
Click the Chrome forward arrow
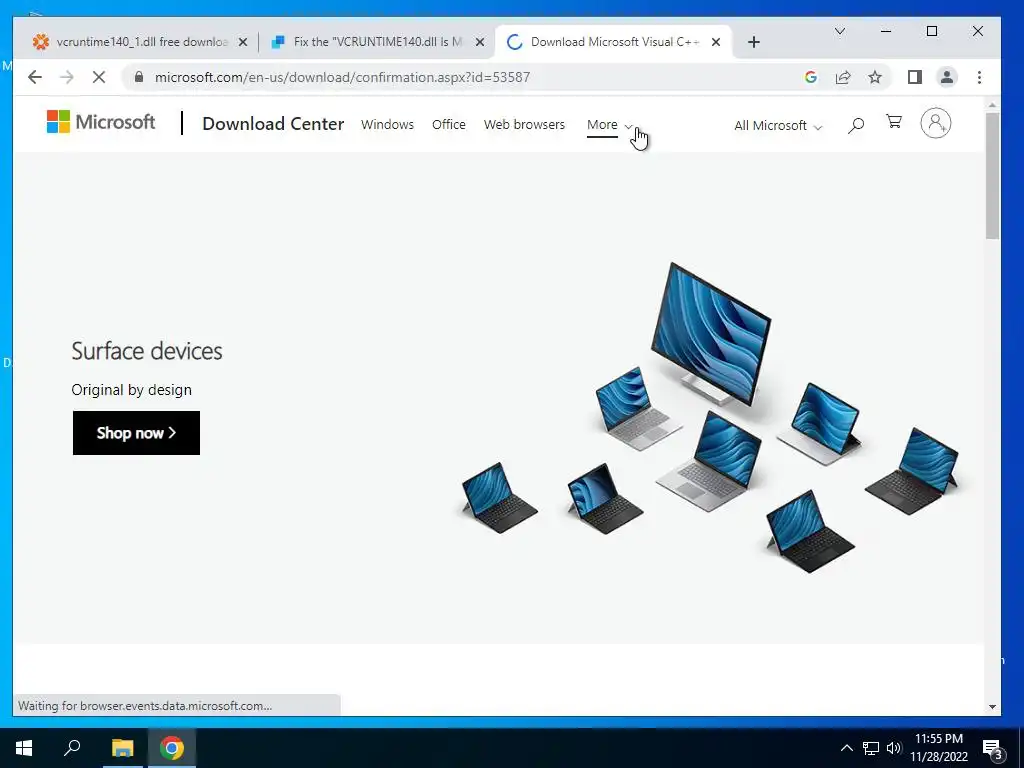coord(67,77)
